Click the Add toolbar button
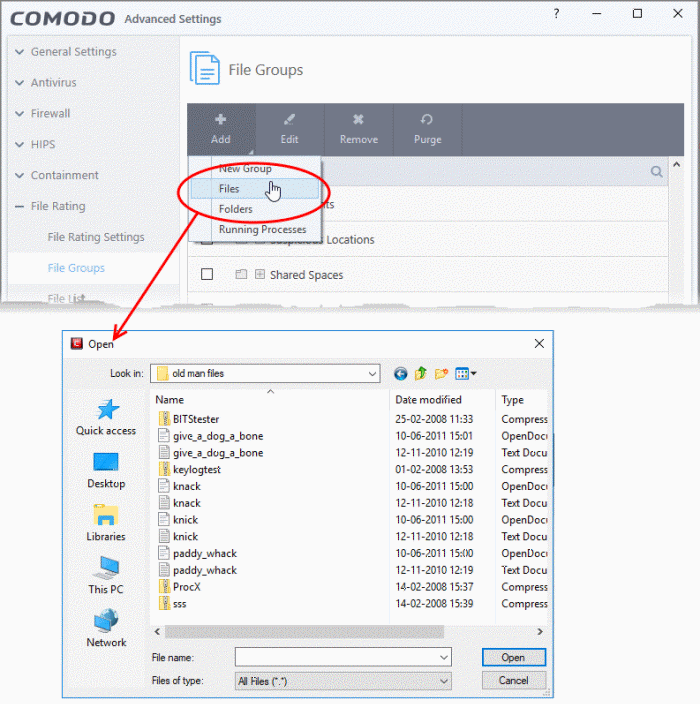 221,129
